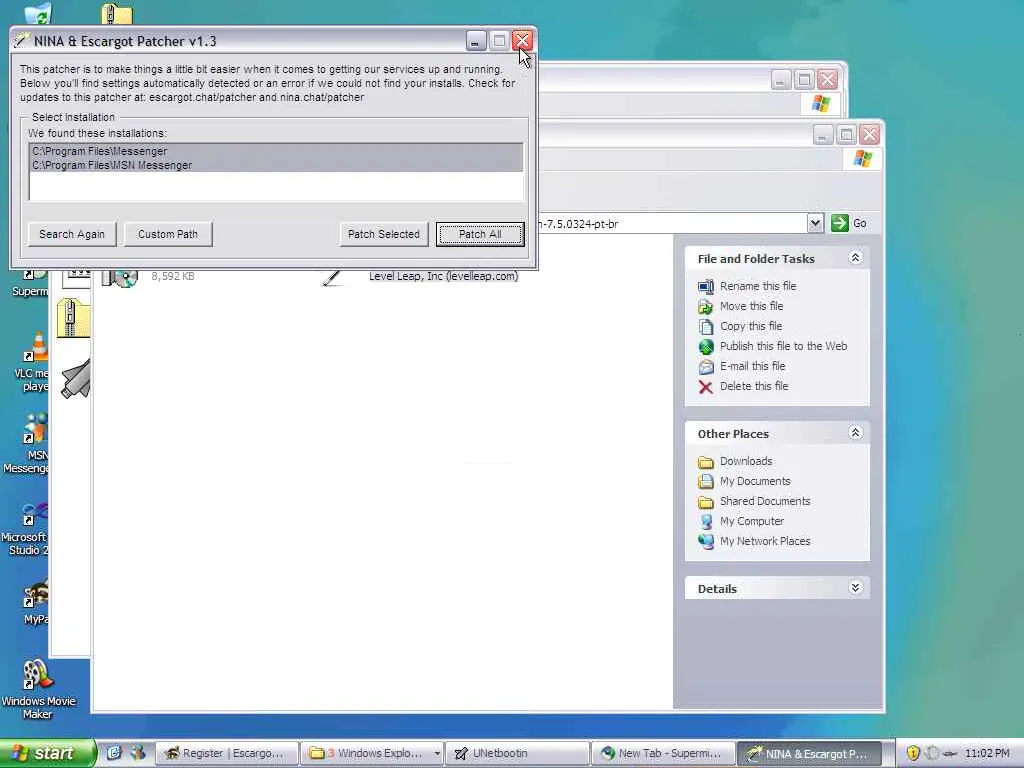Click the red Delete X icon
This screenshot has width=1024, height=768.
pyautogui.click(x=705, y=387)
